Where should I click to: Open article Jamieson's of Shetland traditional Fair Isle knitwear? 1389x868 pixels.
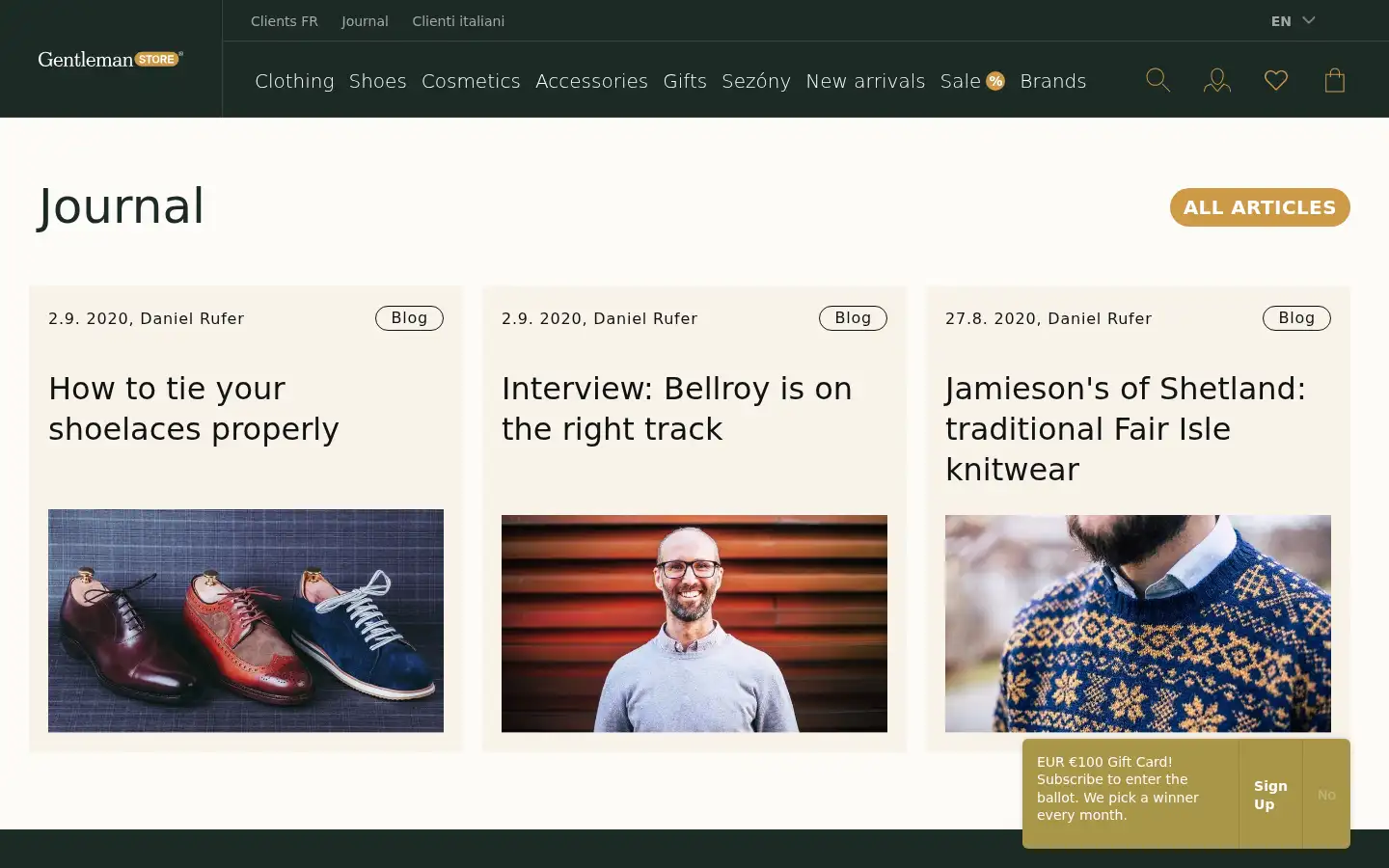[1126, 429]
